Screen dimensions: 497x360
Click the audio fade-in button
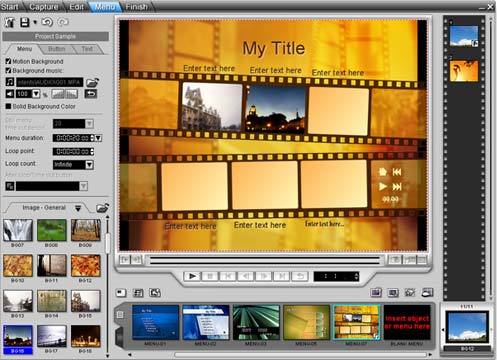58,94
